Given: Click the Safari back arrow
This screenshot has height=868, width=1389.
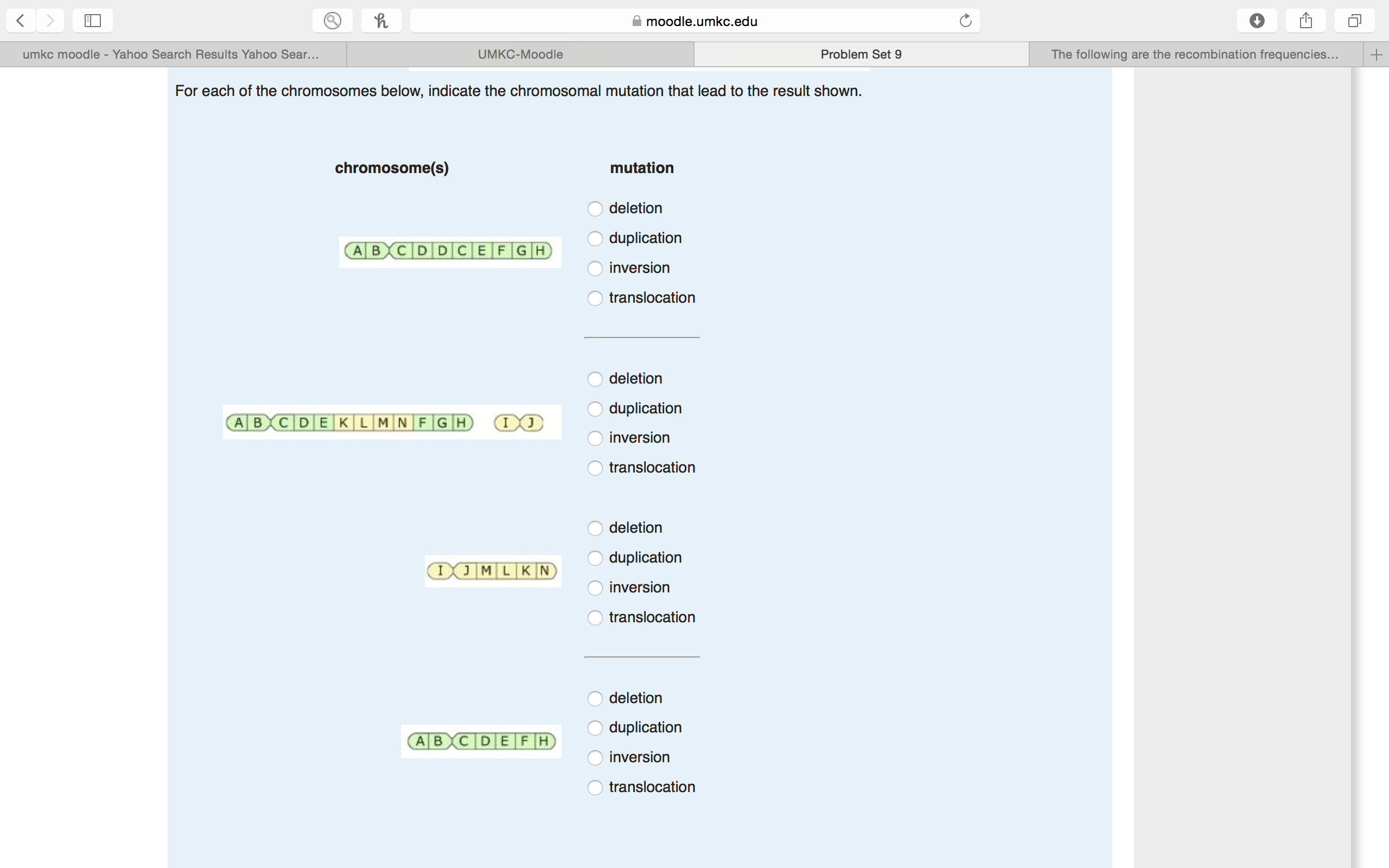Looking at the screenshot, I should click(21, 21).
